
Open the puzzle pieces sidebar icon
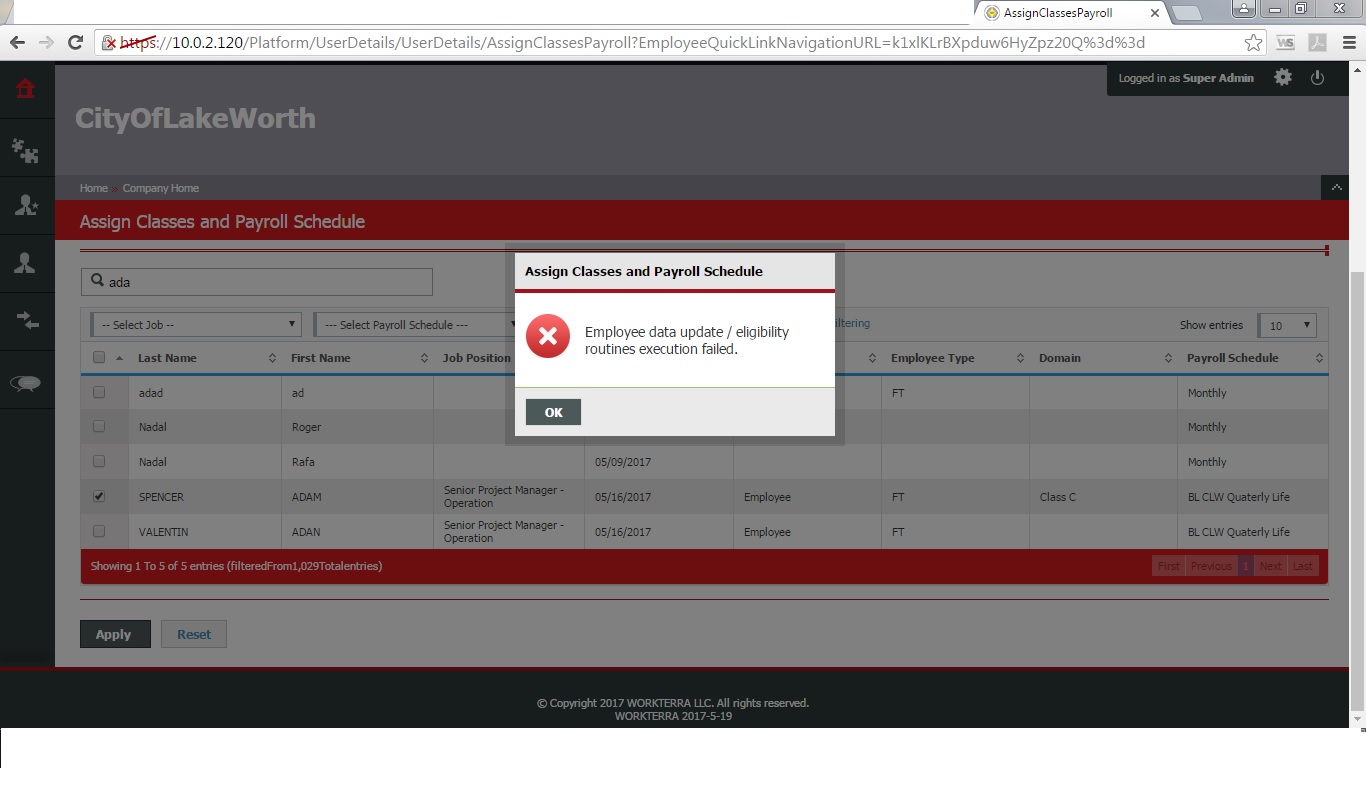[26, 150]
